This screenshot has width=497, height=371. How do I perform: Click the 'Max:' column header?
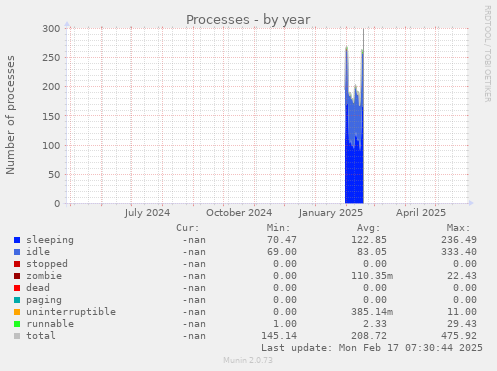click(x=458, y=228)
